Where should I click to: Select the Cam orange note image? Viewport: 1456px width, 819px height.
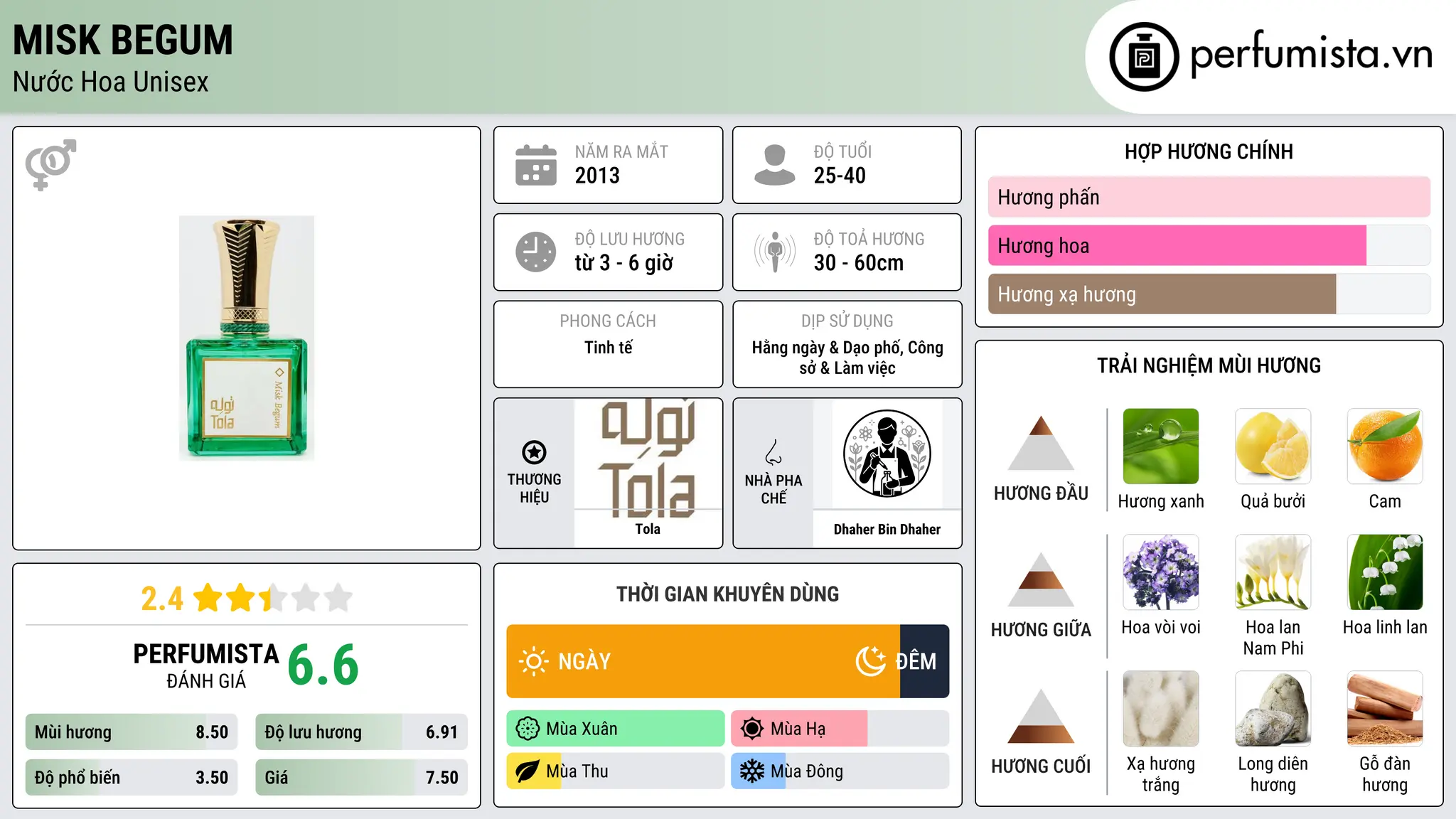pyautogui.click(x=1385, y=446)
